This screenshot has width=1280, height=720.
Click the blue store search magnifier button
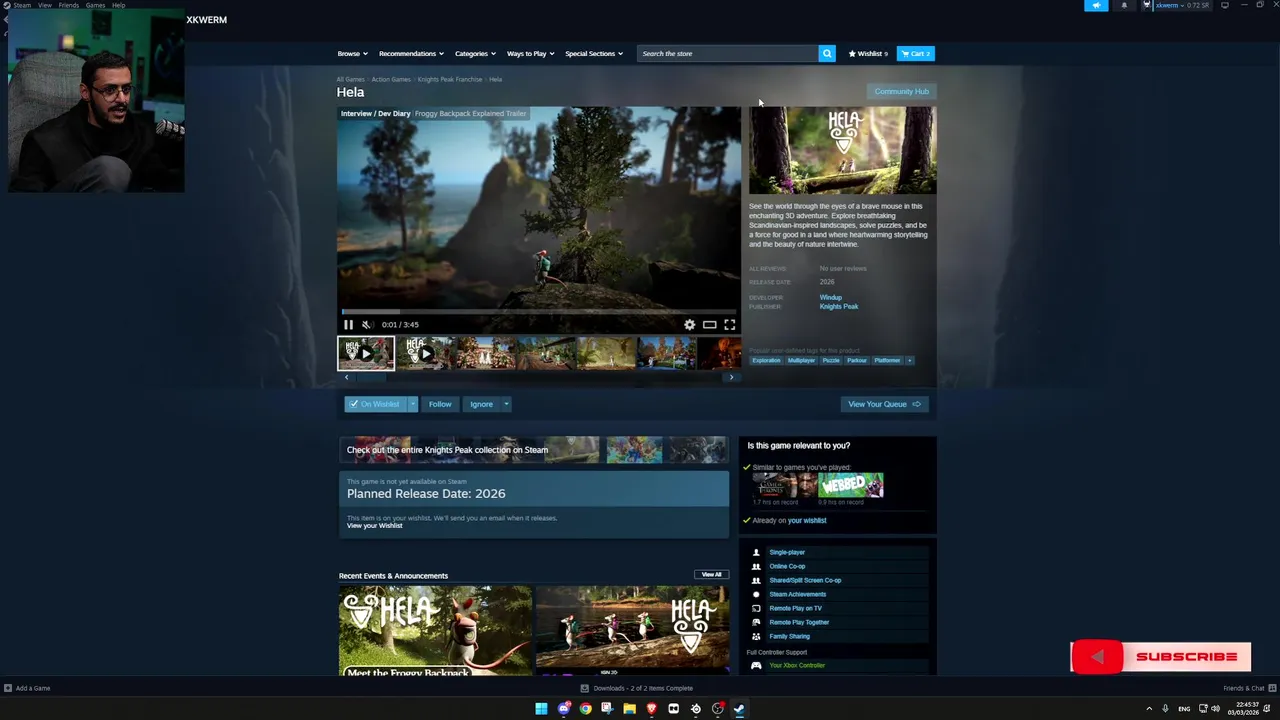[x=827, y=53]
